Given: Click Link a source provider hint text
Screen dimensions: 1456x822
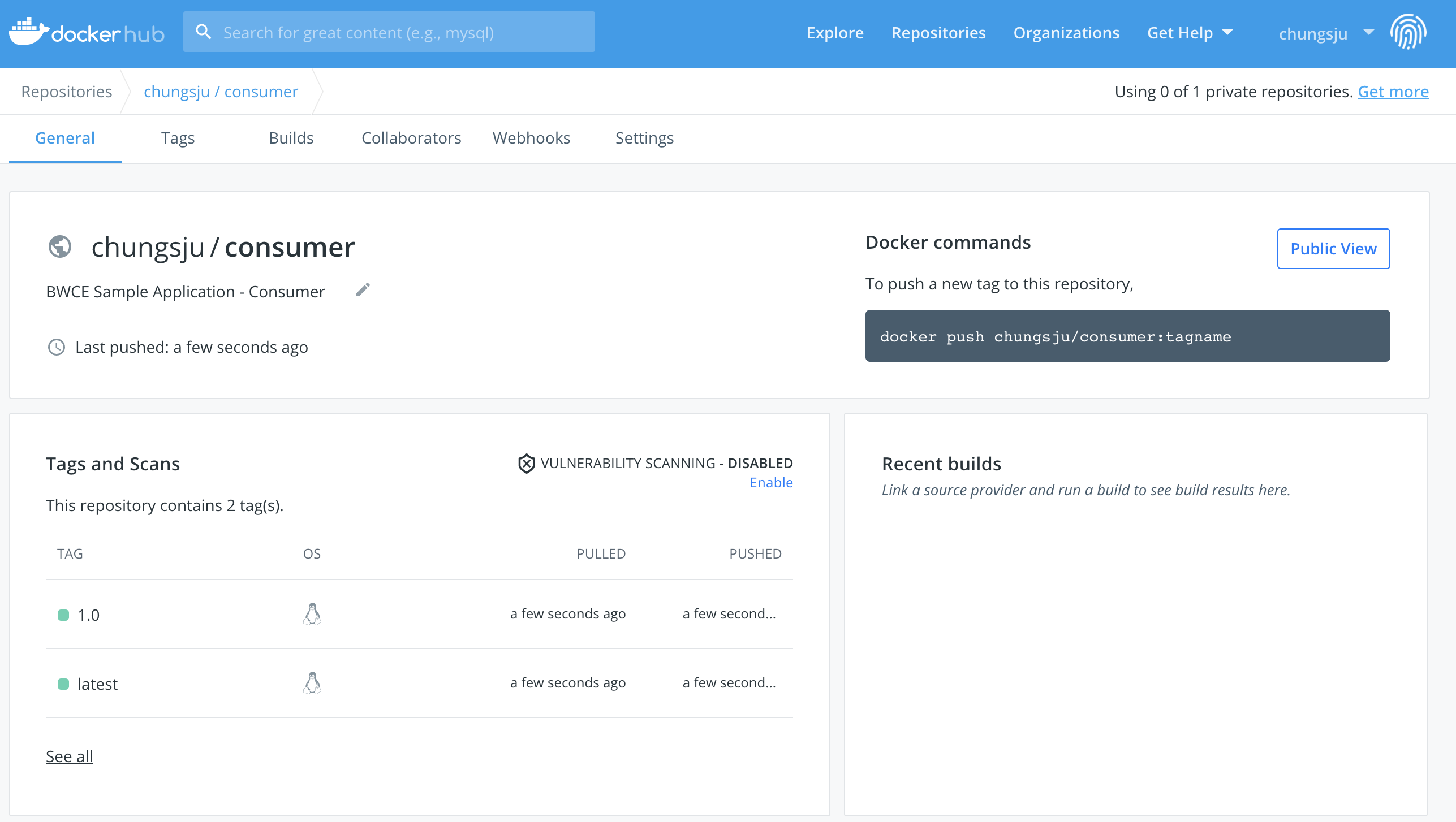Looking at the screenshot, I should coord(1086,490).
